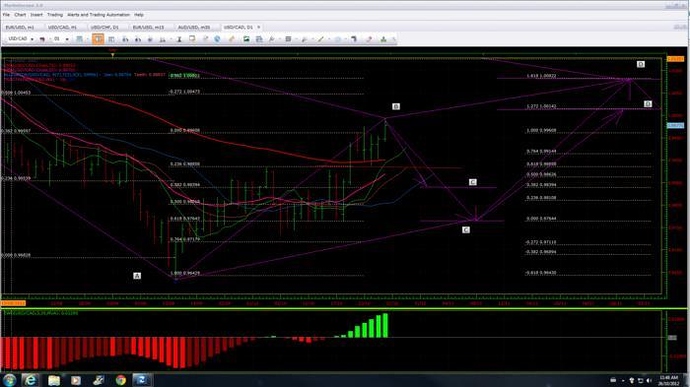Open the Chart menu
The height and width of the screenshot is (387, 690).
click(20, 15)
